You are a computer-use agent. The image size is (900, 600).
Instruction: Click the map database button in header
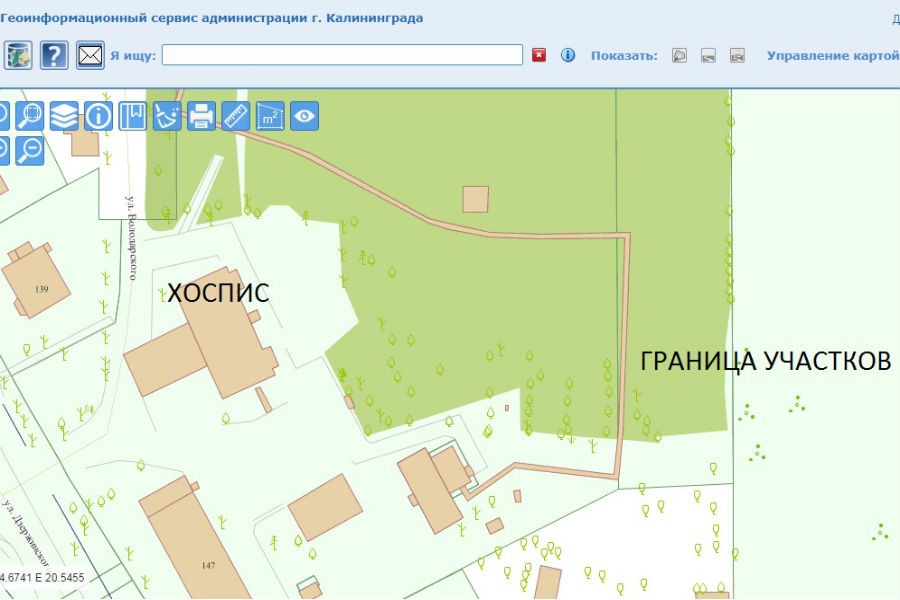pyautogui.click(x=18, y=54)
